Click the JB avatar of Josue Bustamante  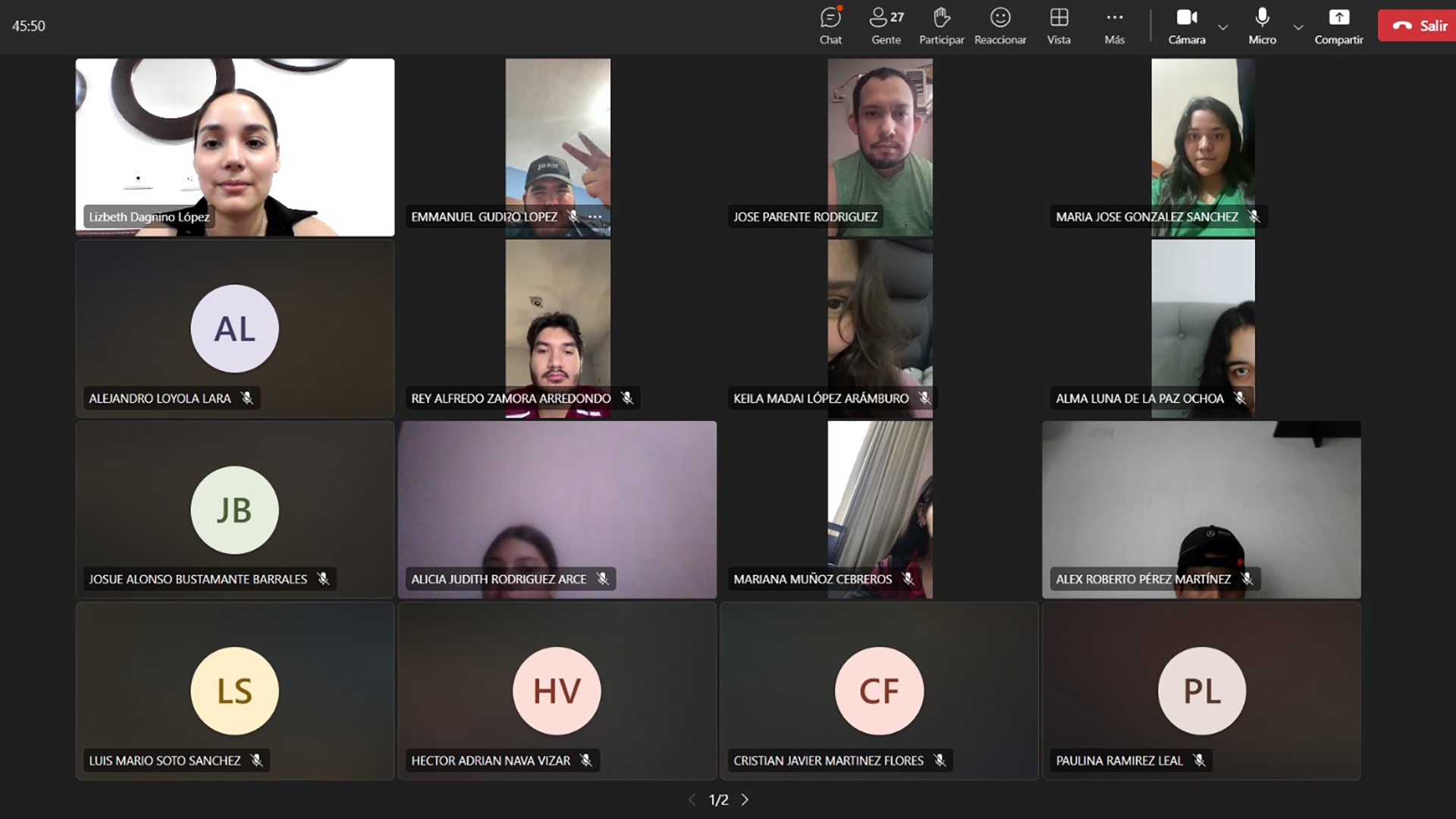coord(234,510)
